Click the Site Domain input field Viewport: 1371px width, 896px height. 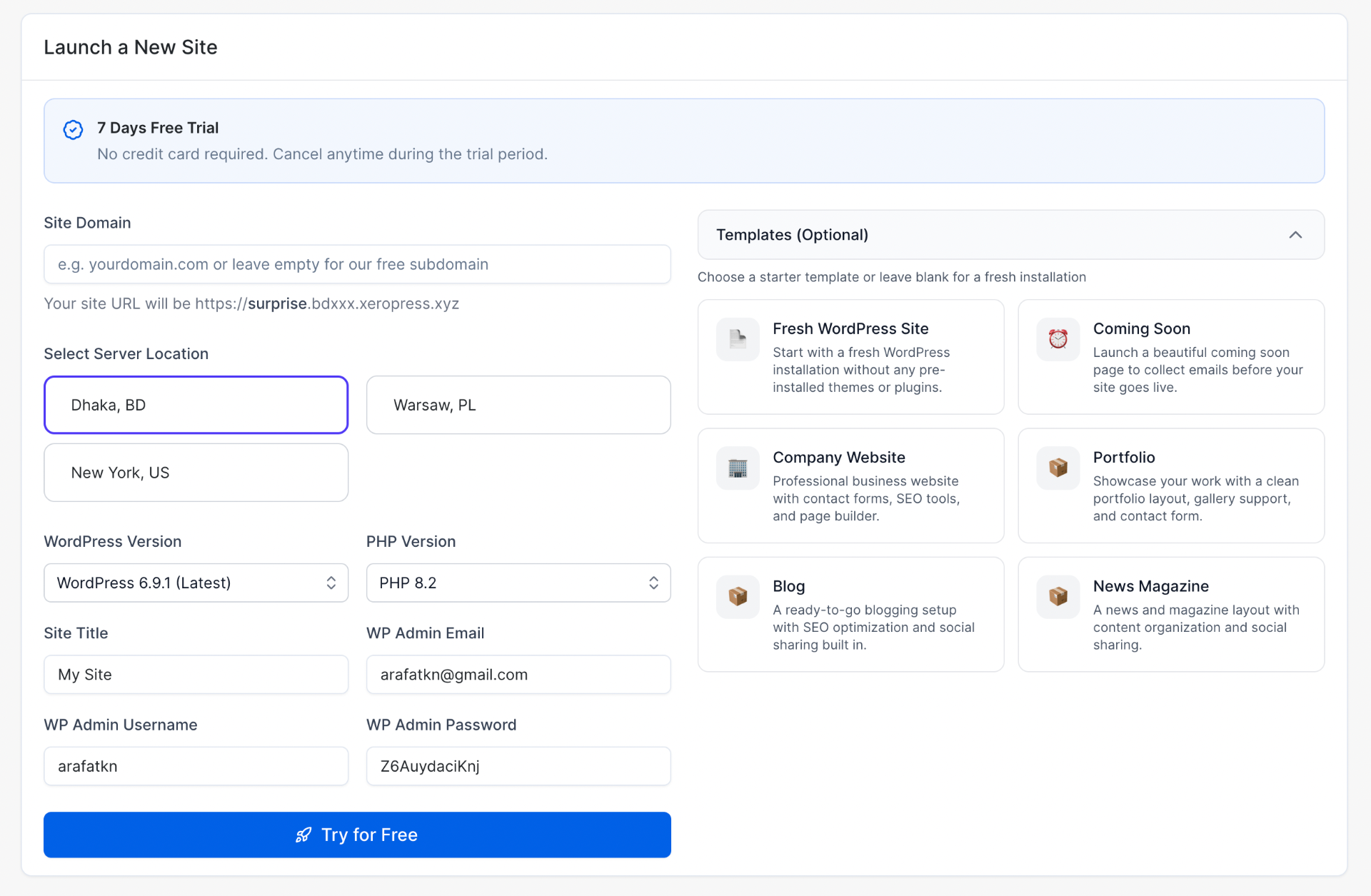(357, 264)
